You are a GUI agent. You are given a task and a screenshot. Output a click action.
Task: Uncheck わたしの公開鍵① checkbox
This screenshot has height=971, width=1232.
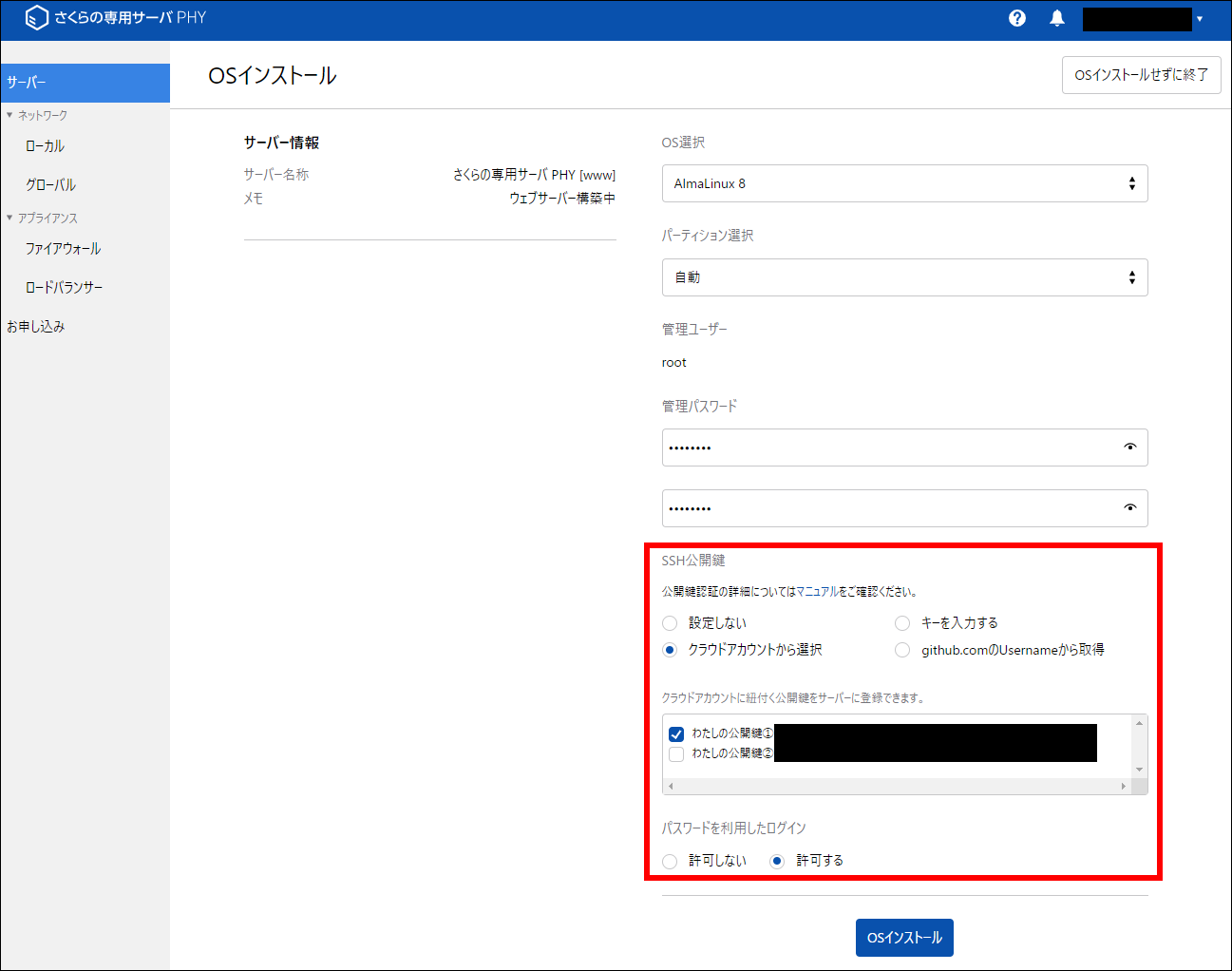point(676,733)
